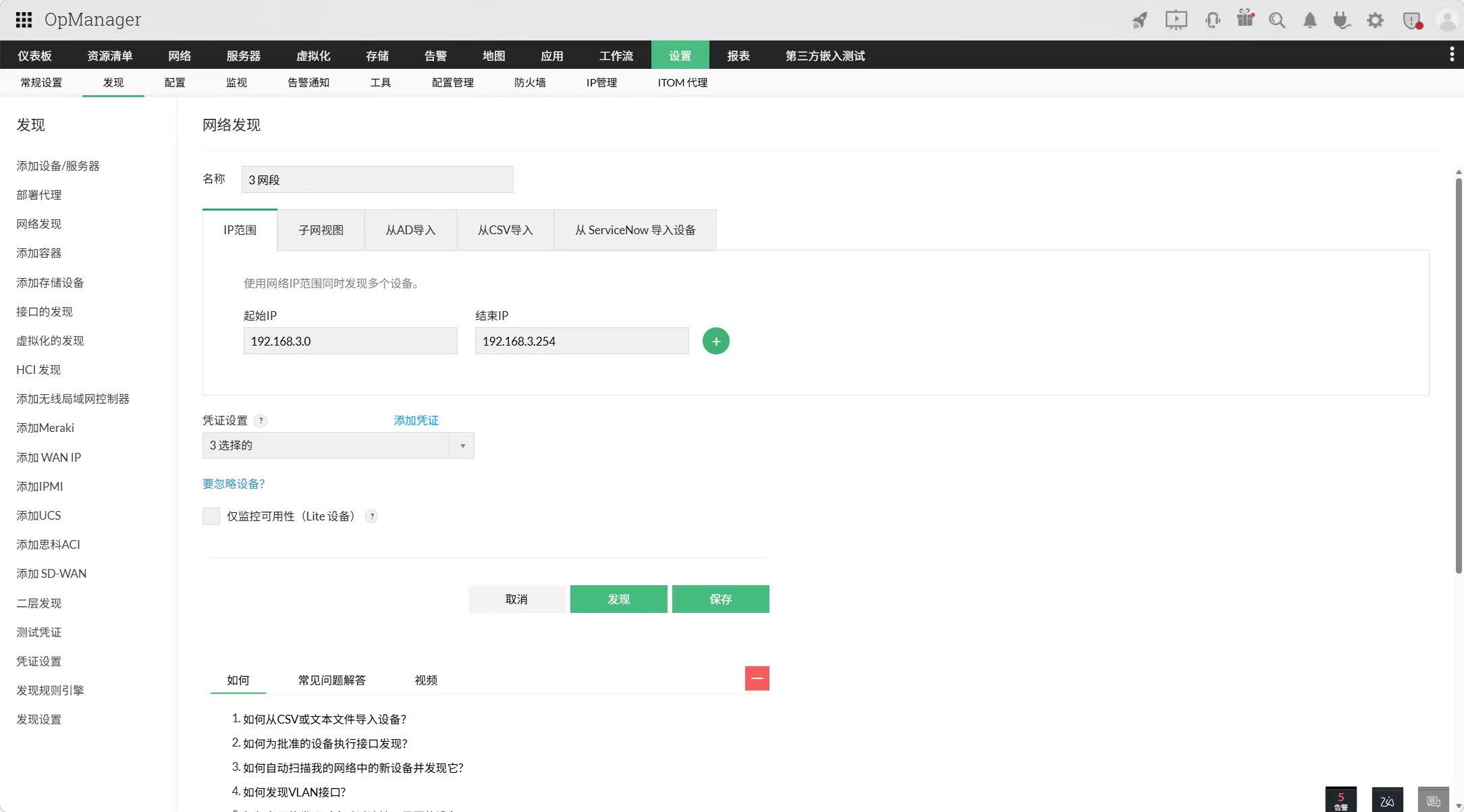Click the headset support icon
Viewport: 1464px width, 812px height.
click(1212, 20)
